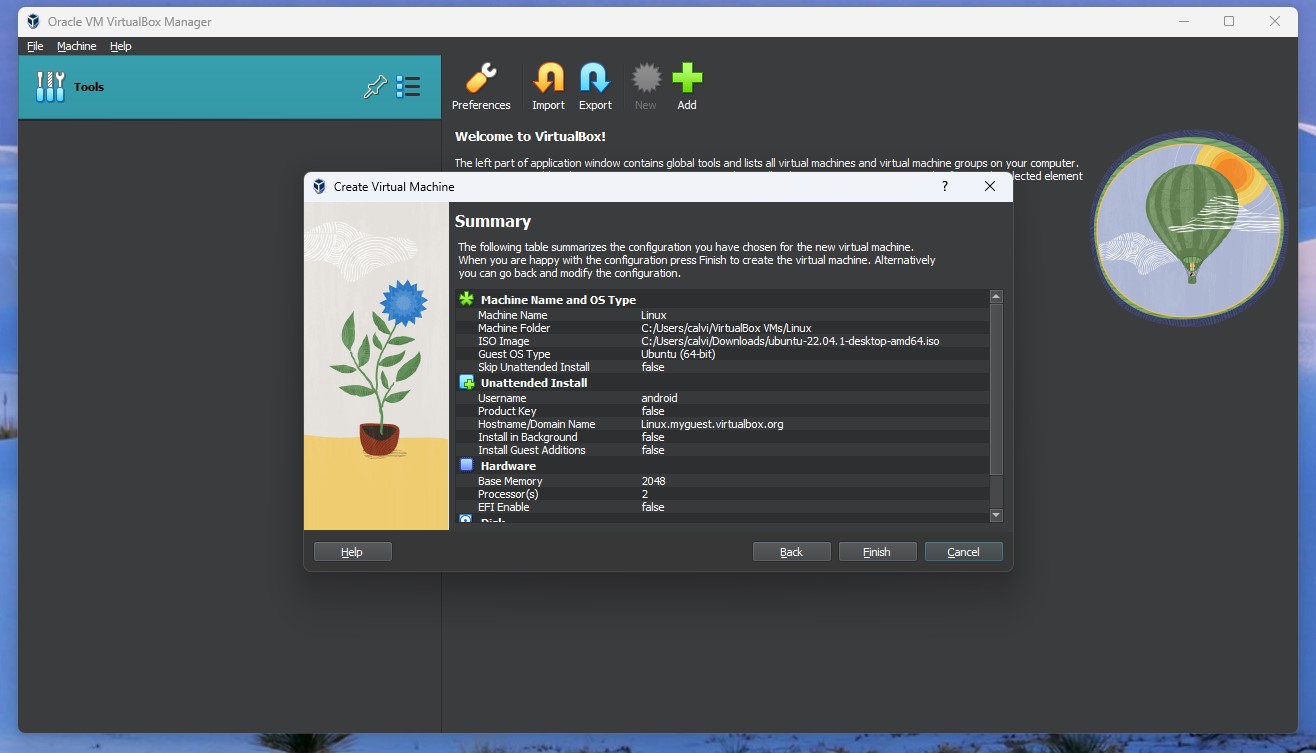Viewport: 1316px width, 753px height.
Task: Select the Tools item in left panel
Action: (229, 87)
